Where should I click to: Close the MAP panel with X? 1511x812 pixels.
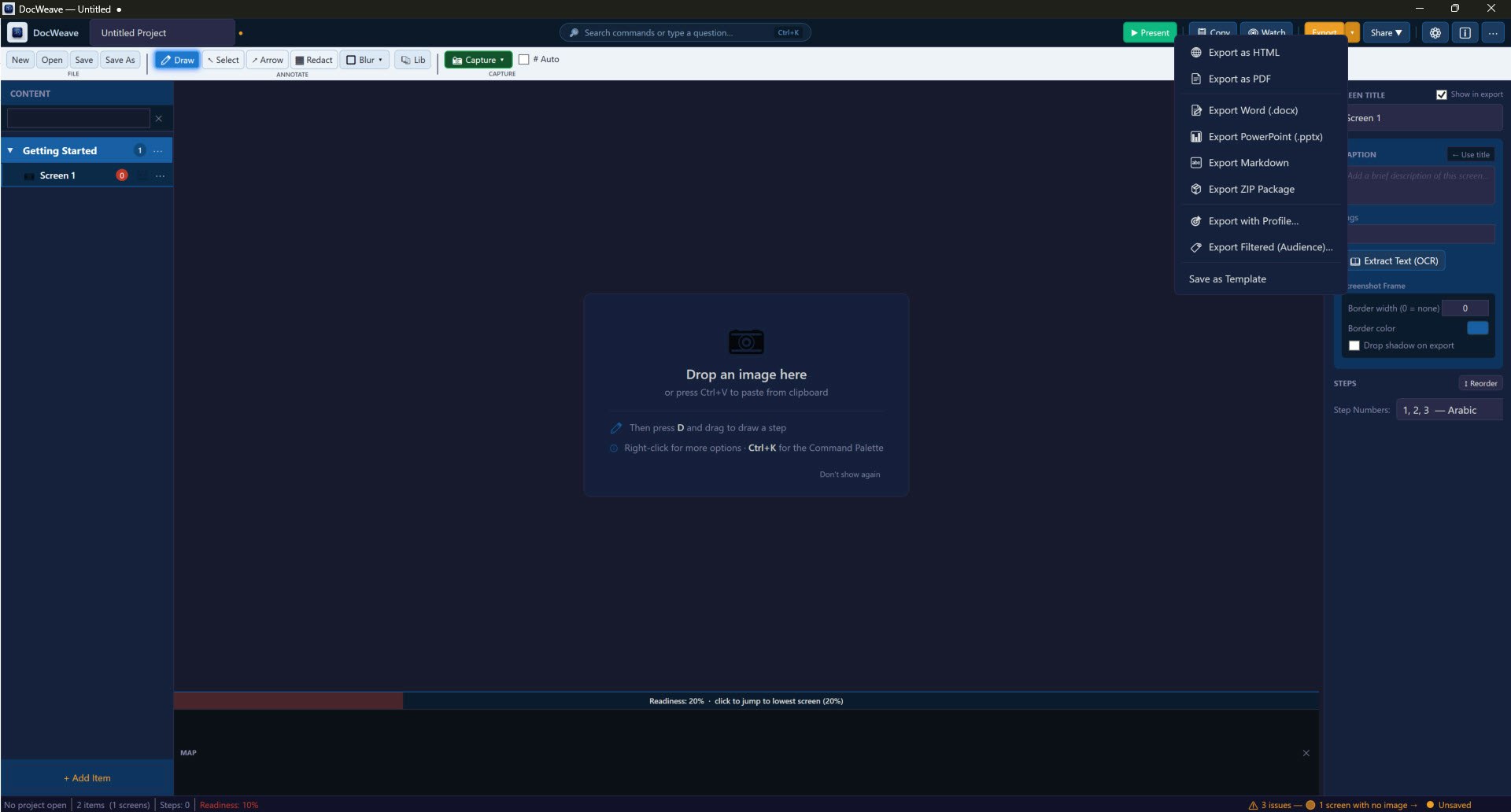1306,754
